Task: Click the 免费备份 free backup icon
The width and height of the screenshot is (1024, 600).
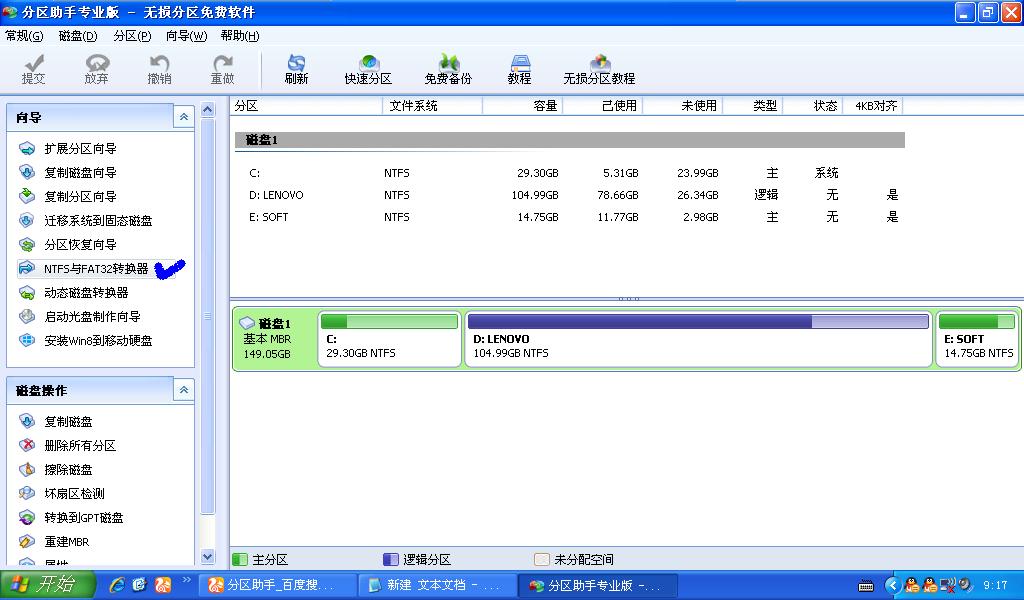Action: coord(448,68)
